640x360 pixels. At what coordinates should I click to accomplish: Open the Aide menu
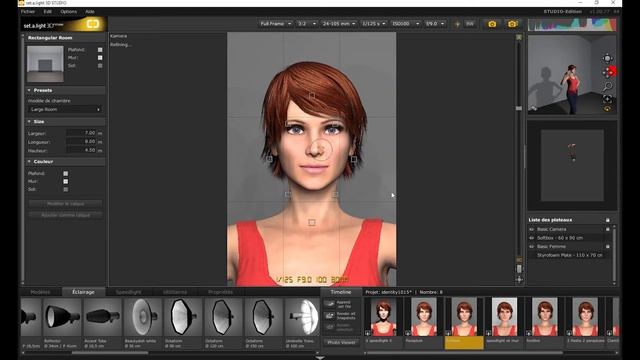coord(90,12)
